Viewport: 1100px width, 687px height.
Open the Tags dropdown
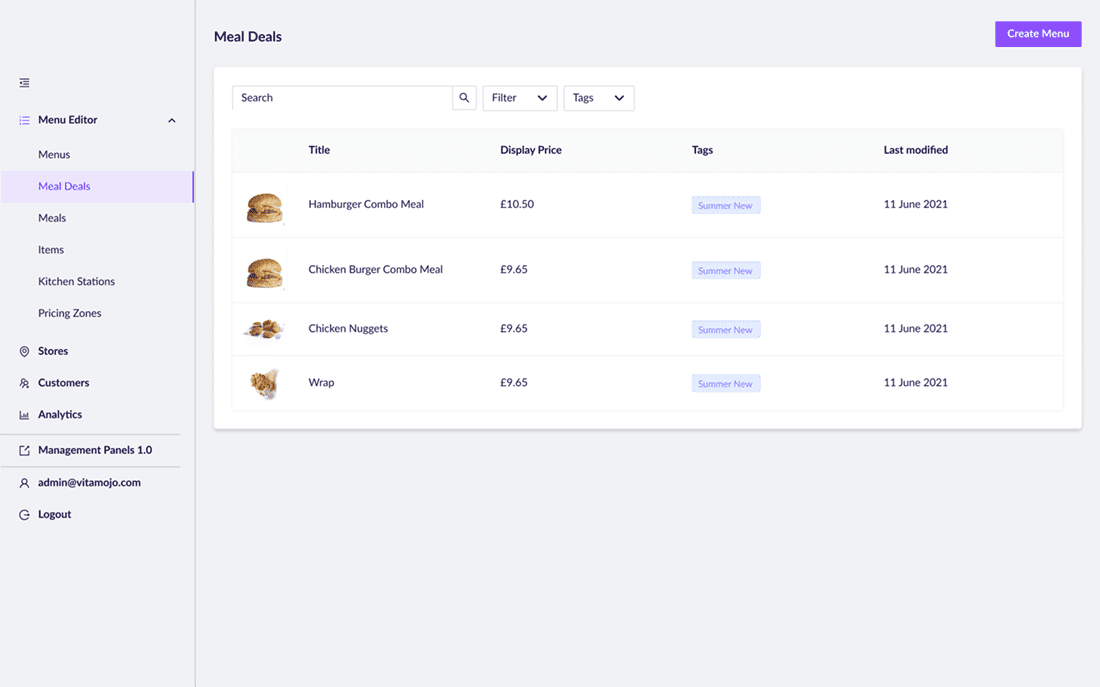coord(598,98)
